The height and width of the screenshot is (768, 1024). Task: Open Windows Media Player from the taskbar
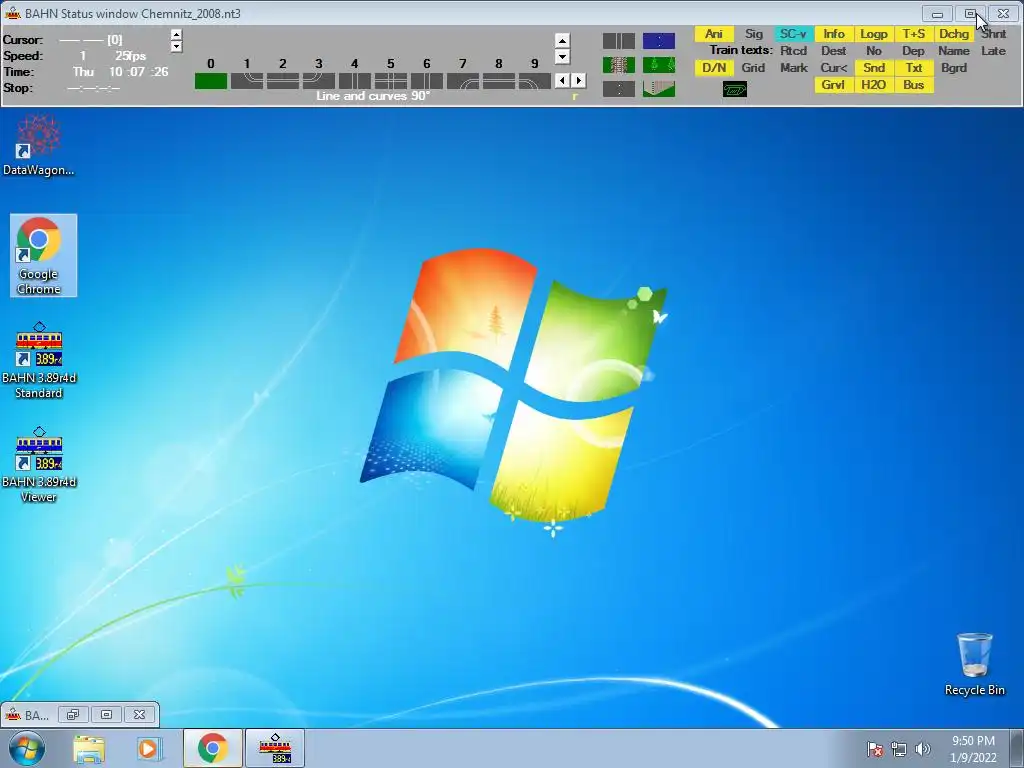click(150, 748)
